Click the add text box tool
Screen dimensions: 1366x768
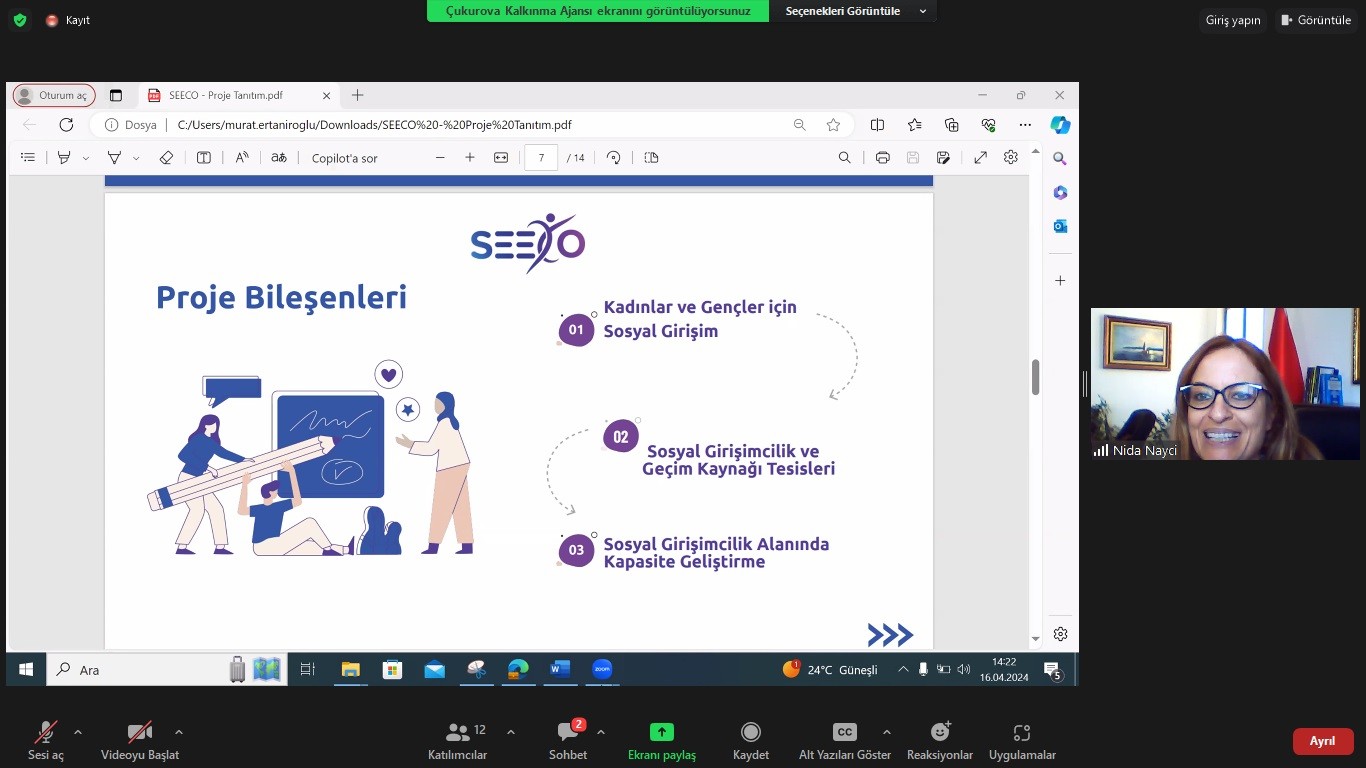tap(203, 158)
